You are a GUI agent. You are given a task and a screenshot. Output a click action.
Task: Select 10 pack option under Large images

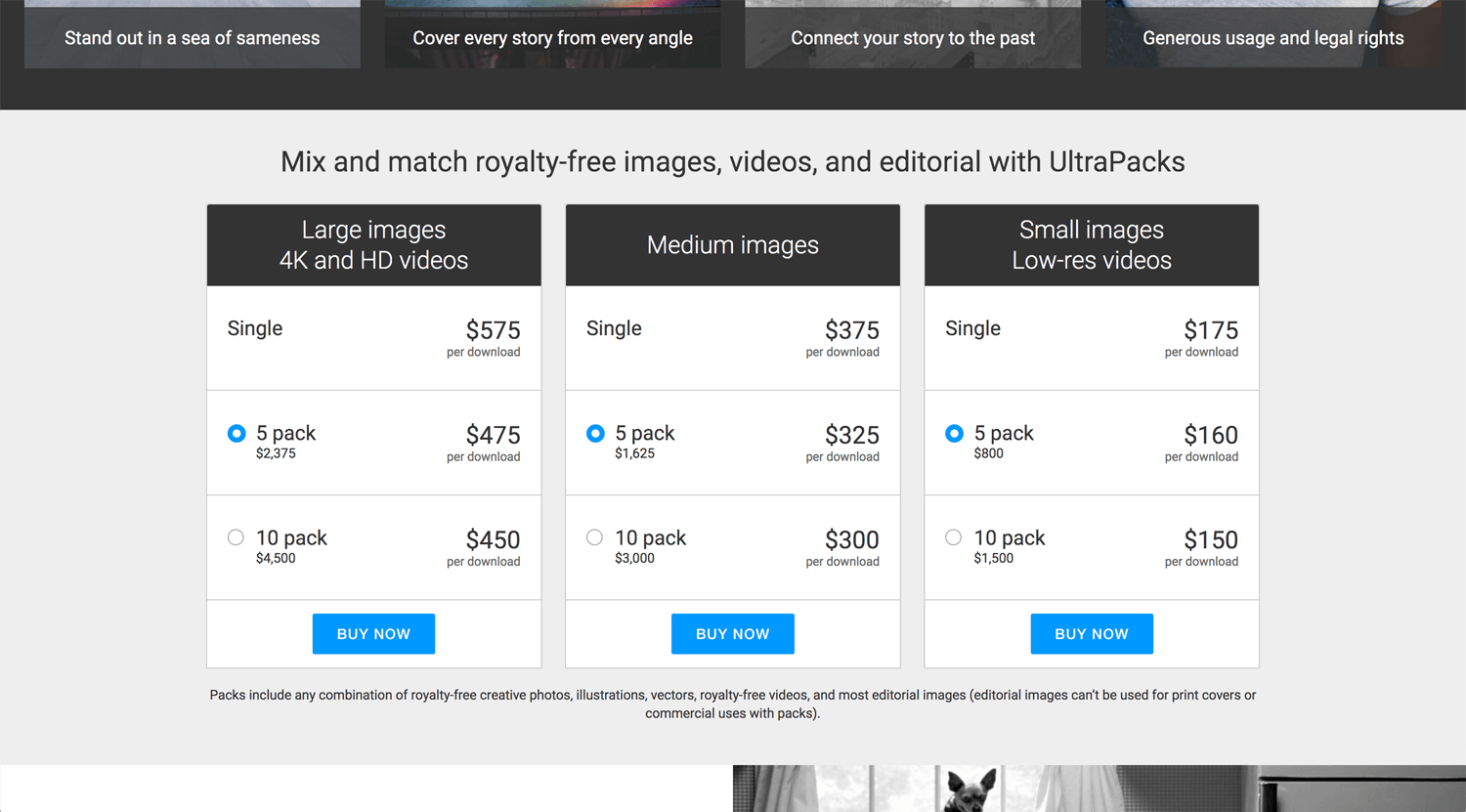pyautogui.click(x=236, y=537)
